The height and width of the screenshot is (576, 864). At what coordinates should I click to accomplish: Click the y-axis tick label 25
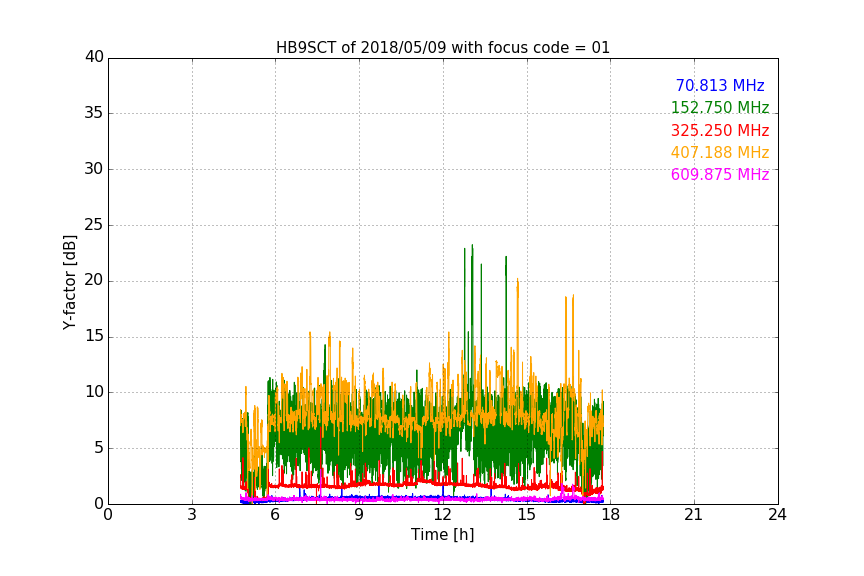click(94, 224)
